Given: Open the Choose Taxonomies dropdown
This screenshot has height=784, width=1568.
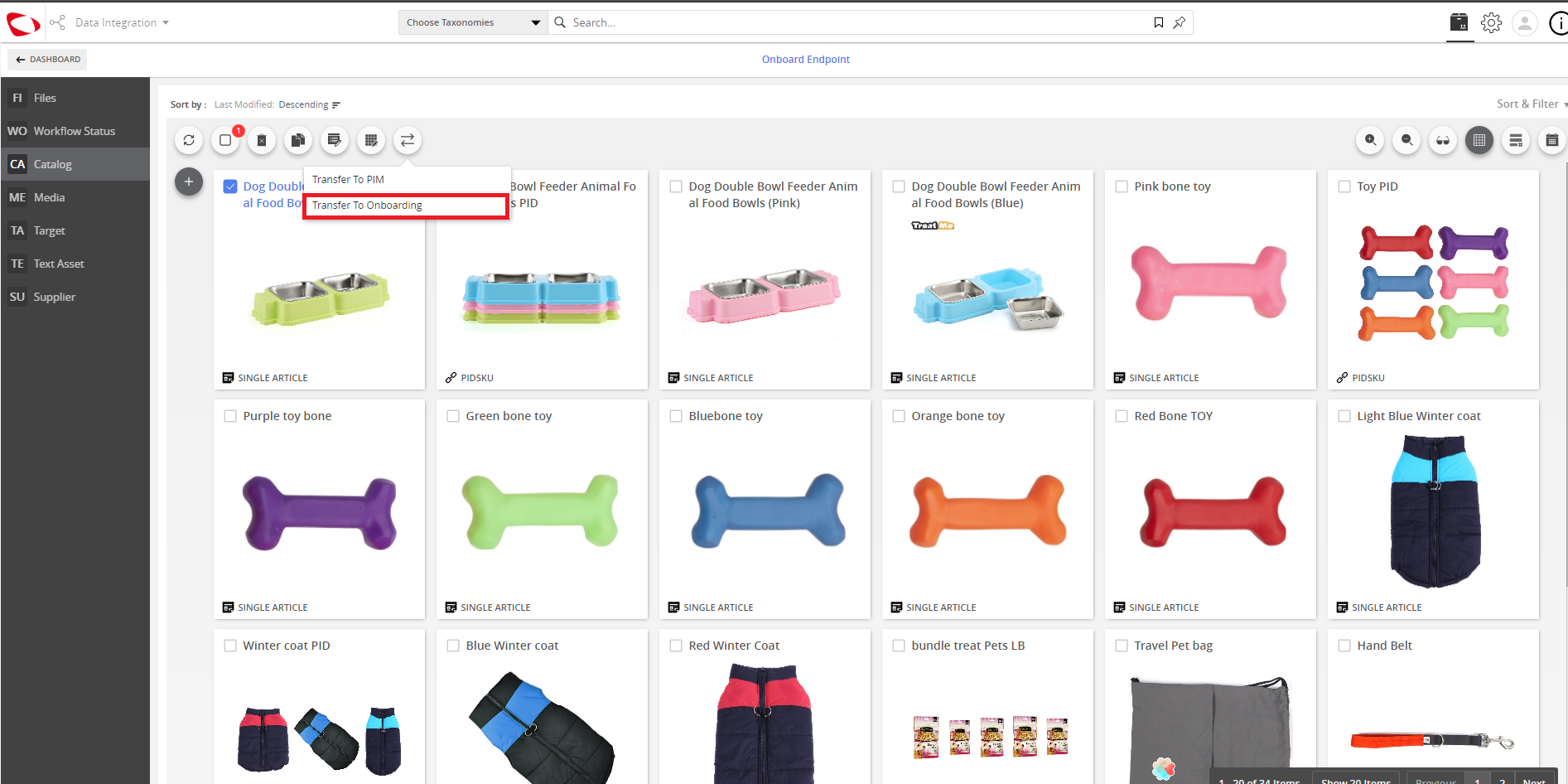Looking at the screenshot, I should pyautogui.click(x=473, y=22).
